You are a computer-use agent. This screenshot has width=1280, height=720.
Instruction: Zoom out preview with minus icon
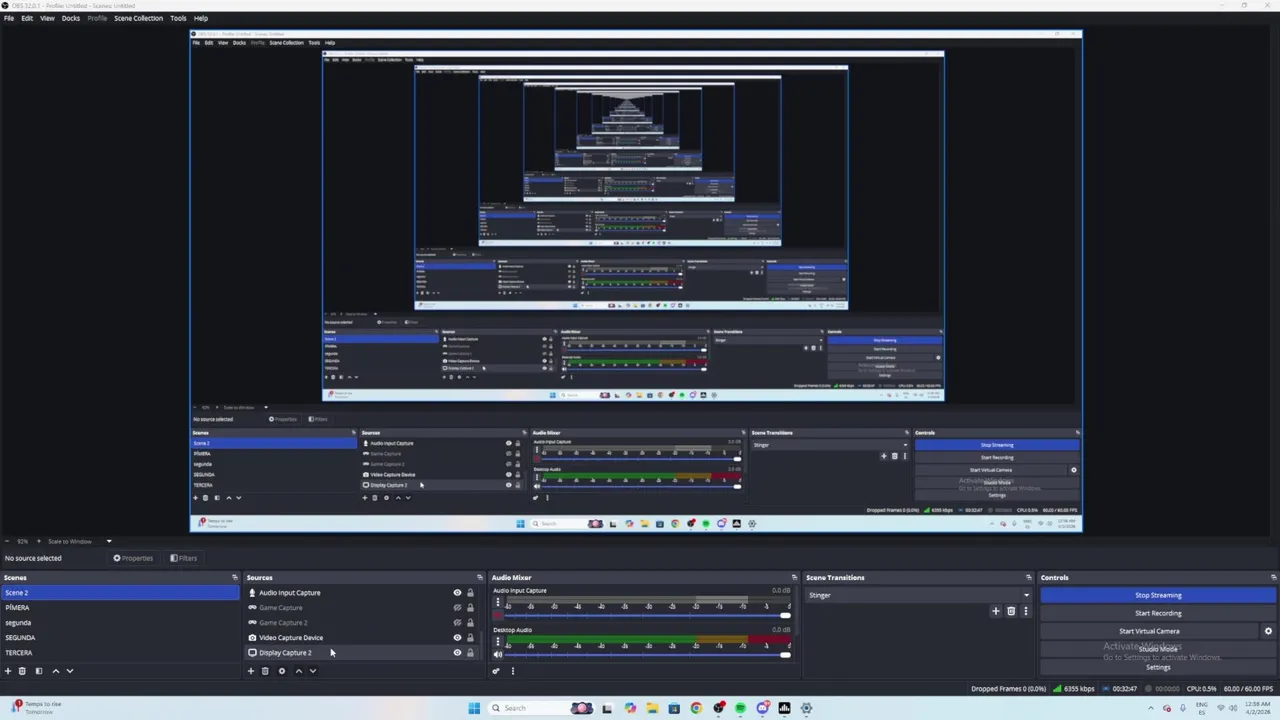click(8, 541)
